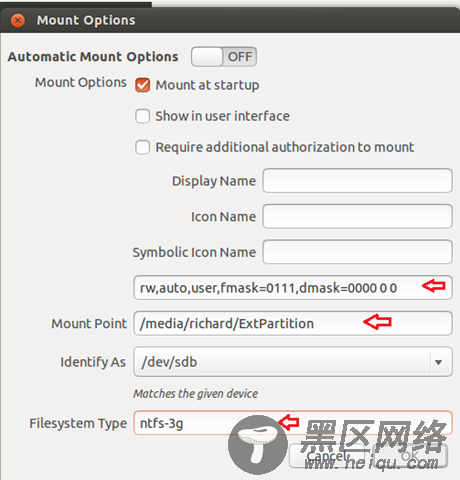460x480 pixels.
Task: Cancel the mount options changes
Action: (327, 456)
